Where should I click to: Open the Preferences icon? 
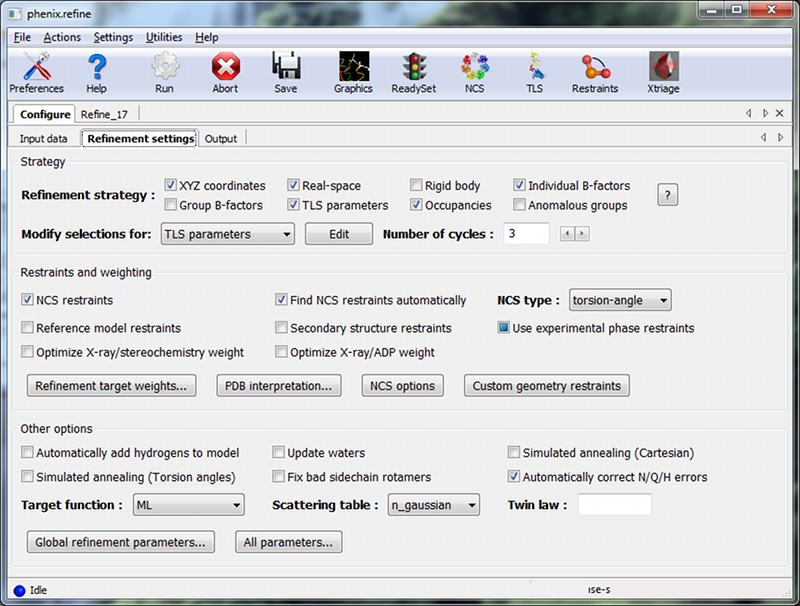[x=36, y=70]
